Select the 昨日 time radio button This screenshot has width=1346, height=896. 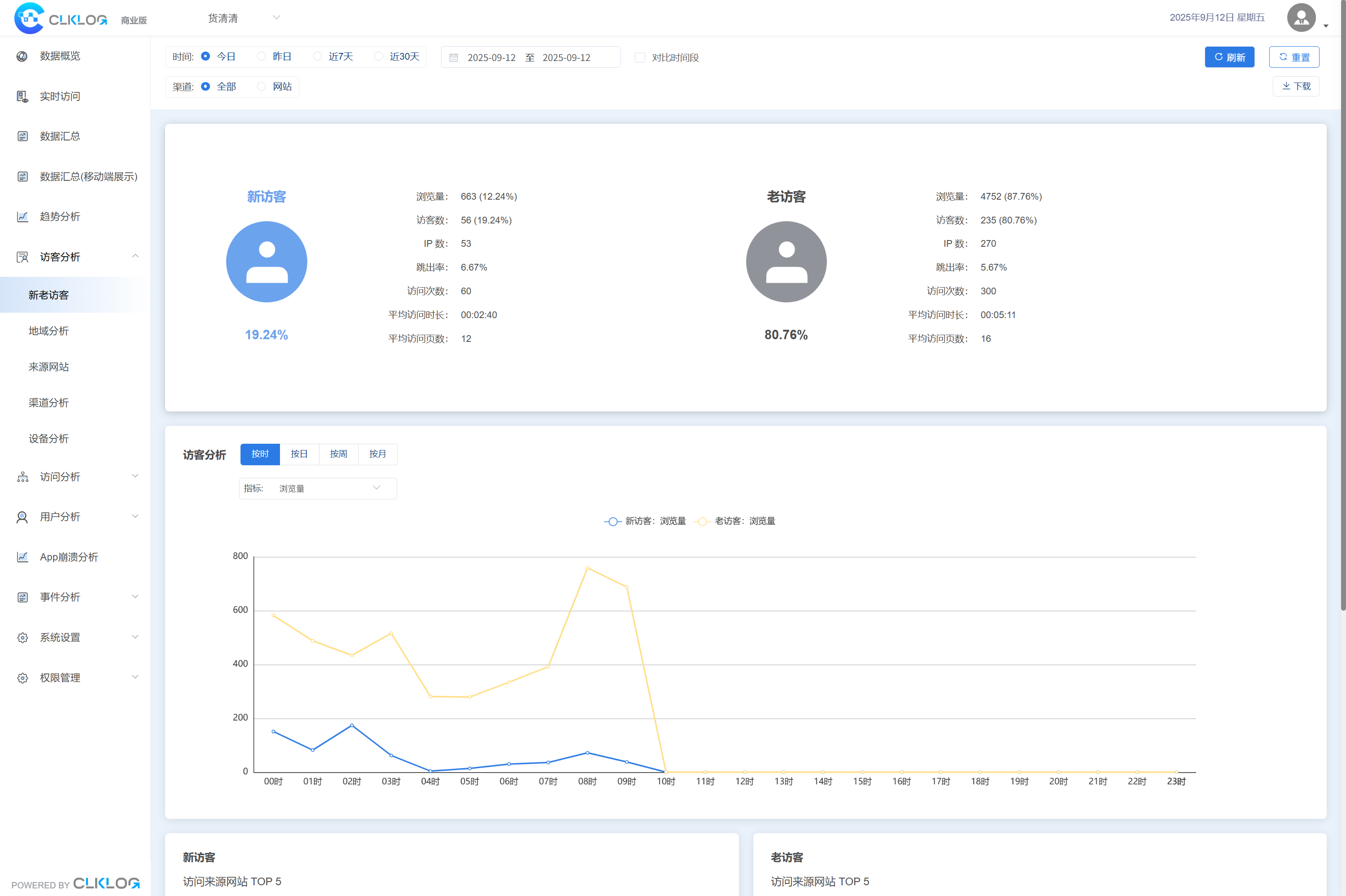click(x=261, y=56)
